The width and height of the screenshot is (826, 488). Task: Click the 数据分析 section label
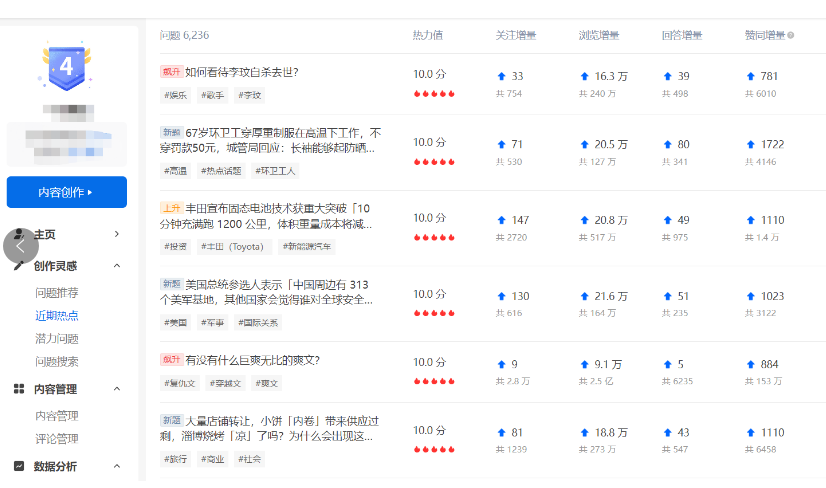click(55, 466)
